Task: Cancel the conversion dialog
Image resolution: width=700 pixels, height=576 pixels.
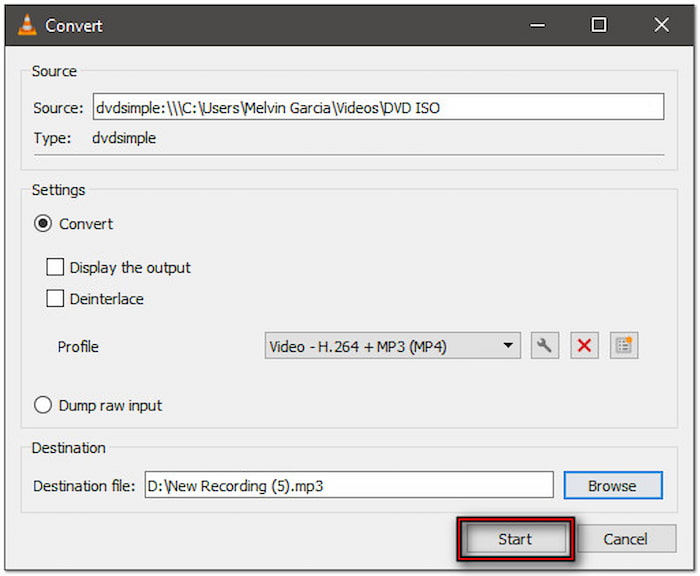Action: (625, 539)
